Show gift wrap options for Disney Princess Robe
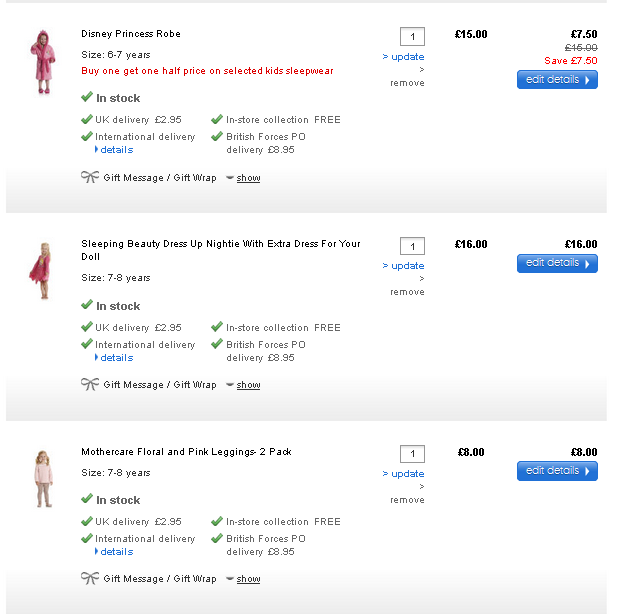The height and width of the screenshot is (614, 618). pyautogui.click(x=248, y=178)
